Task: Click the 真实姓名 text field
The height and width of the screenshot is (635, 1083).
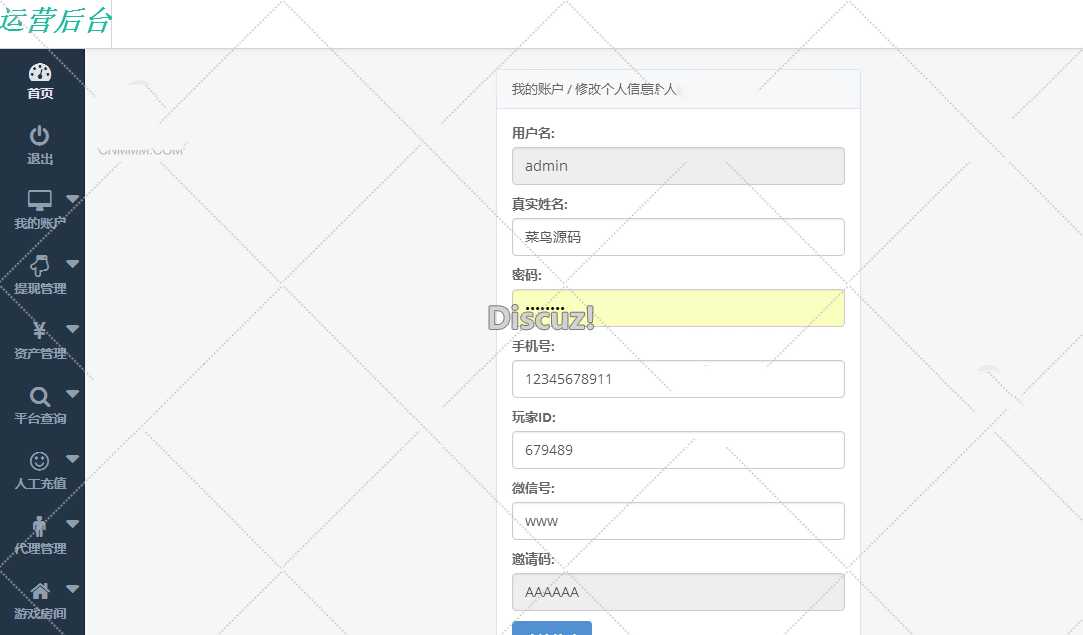Action: (678, 237)
